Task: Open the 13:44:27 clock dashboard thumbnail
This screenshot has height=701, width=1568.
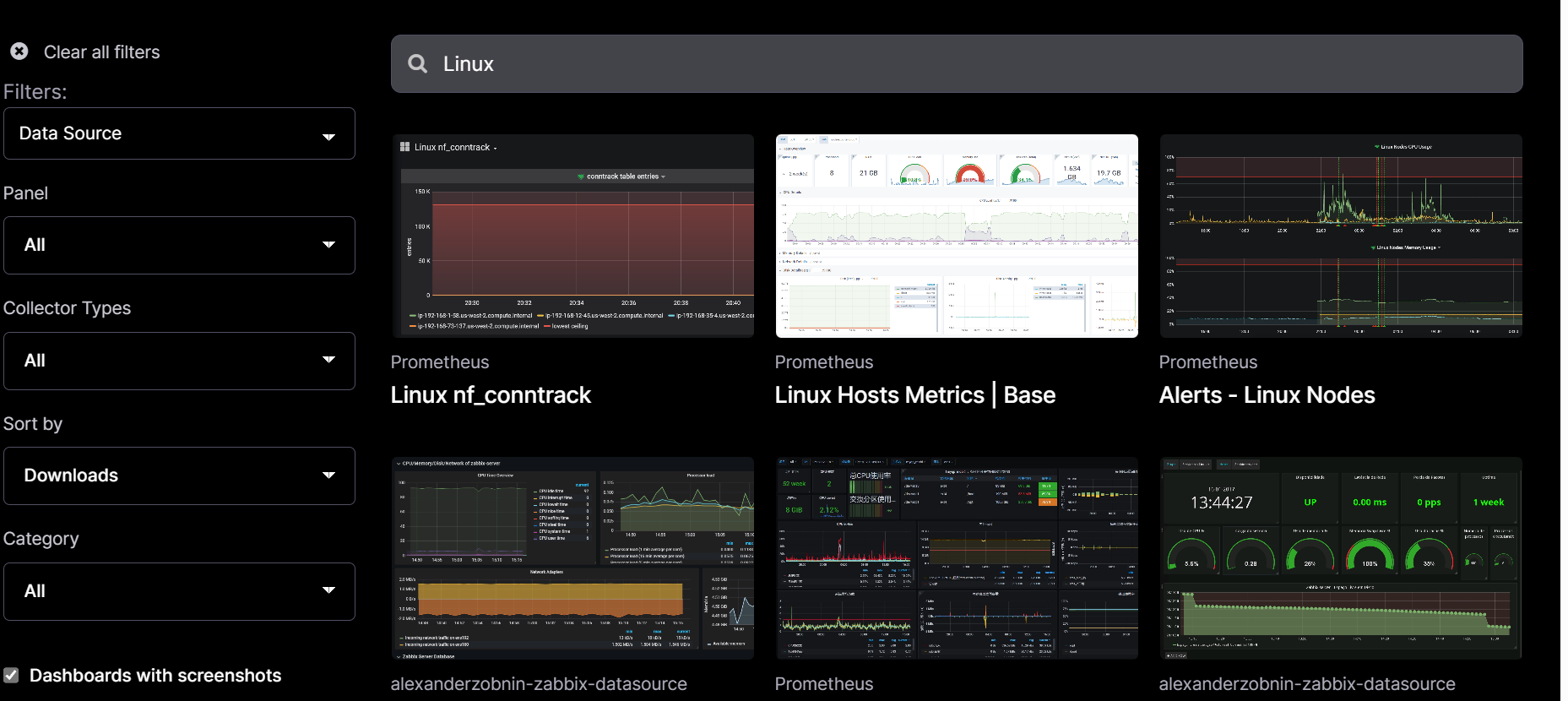Action: [x=1341, y=558]
